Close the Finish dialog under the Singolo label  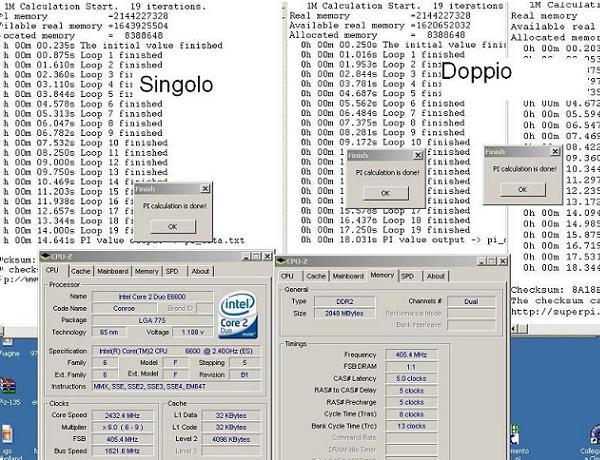(x=205, y=187)
